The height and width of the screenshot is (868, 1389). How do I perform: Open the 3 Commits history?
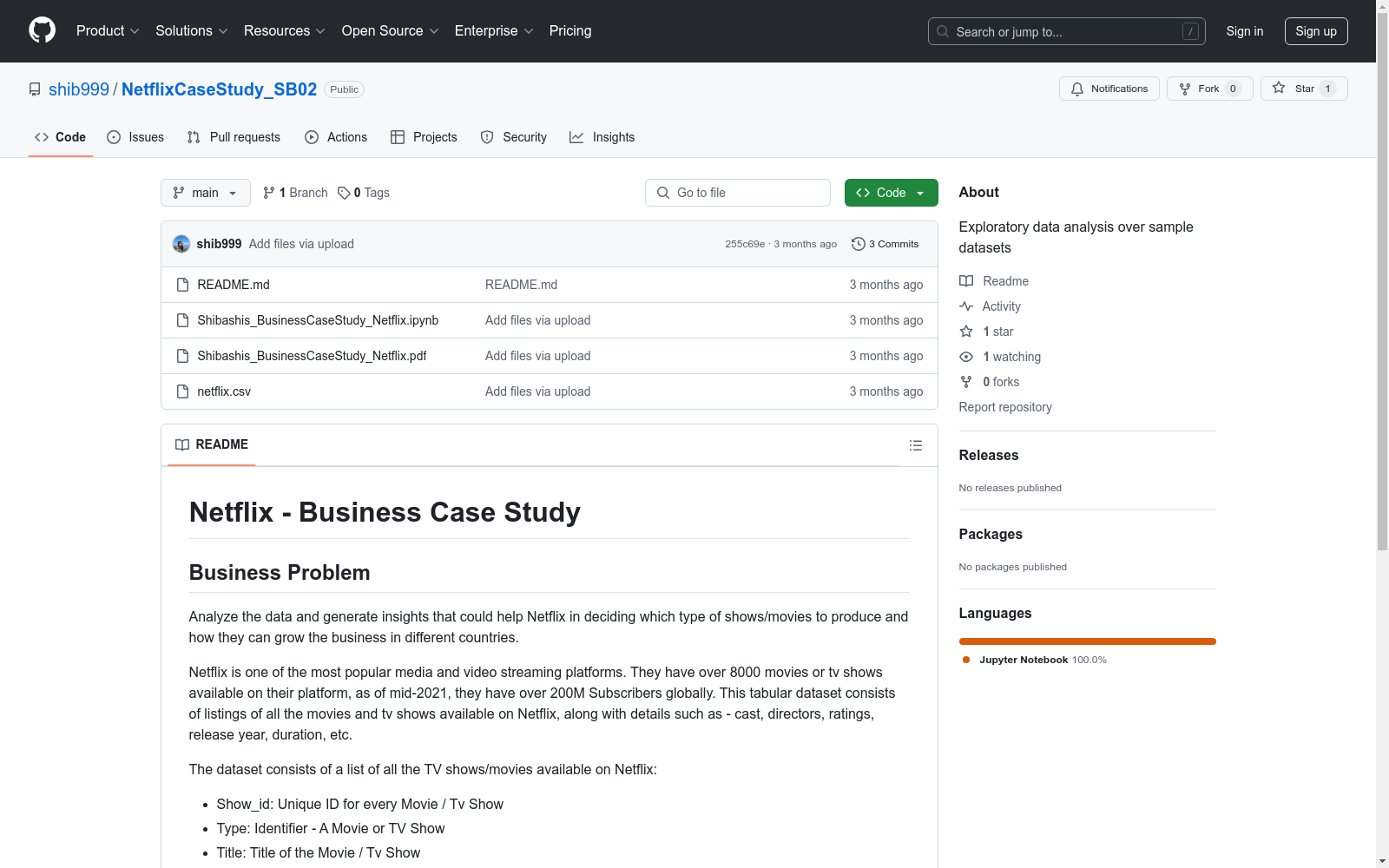point(885,244)
